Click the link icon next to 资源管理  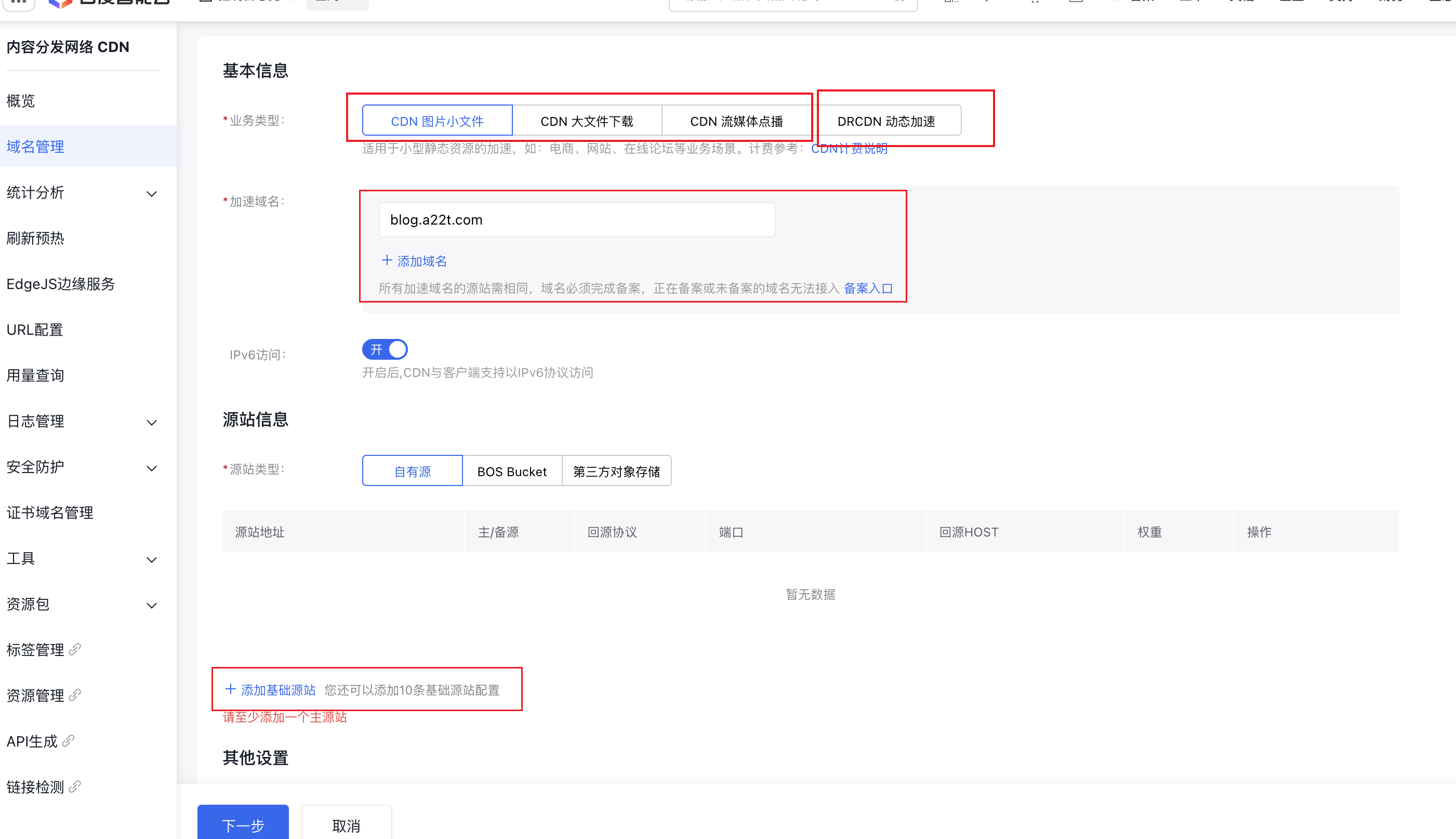[75, 695]
